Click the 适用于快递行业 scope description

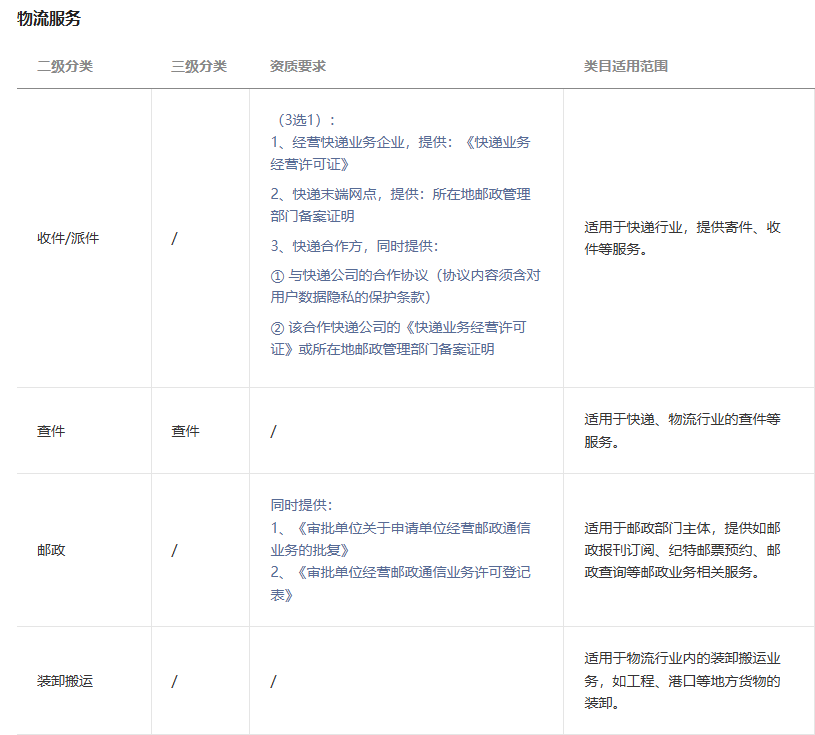coord(682,238)
